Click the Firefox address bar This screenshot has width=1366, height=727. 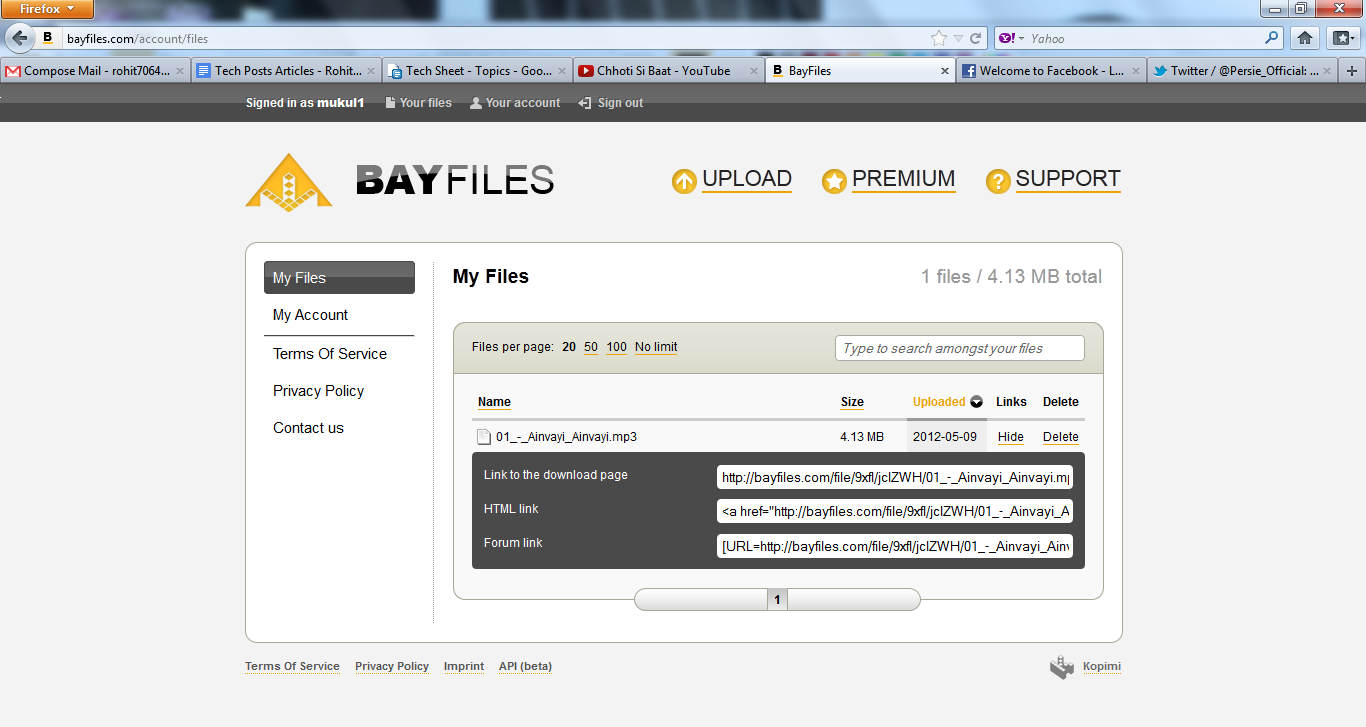pyautogui.click(x=495, y=39)
